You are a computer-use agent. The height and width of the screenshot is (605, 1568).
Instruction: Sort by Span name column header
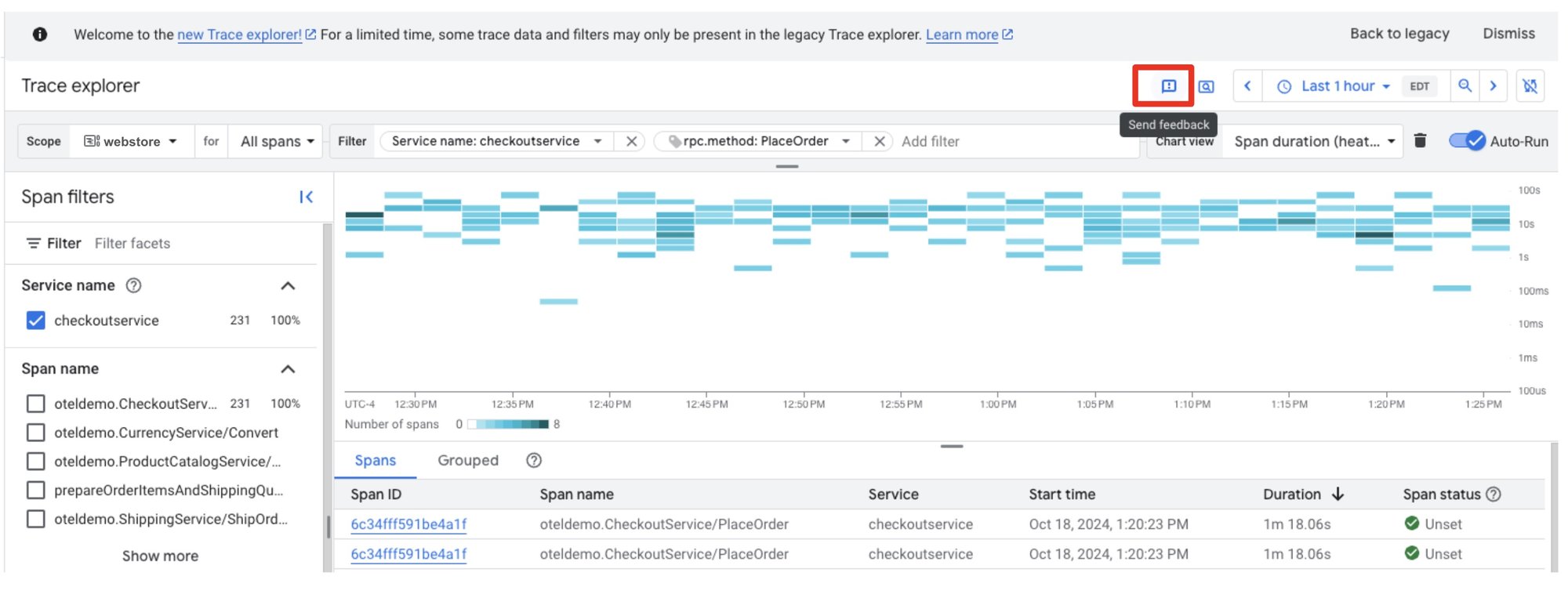[576, 495]
